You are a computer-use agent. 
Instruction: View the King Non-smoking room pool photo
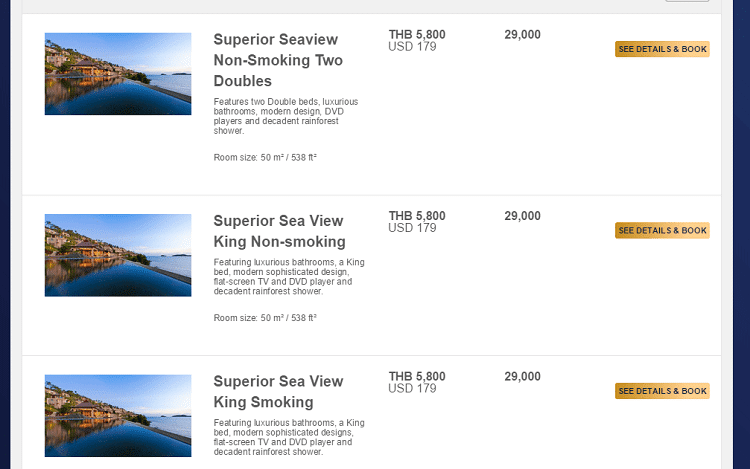[x=118, y=255]
